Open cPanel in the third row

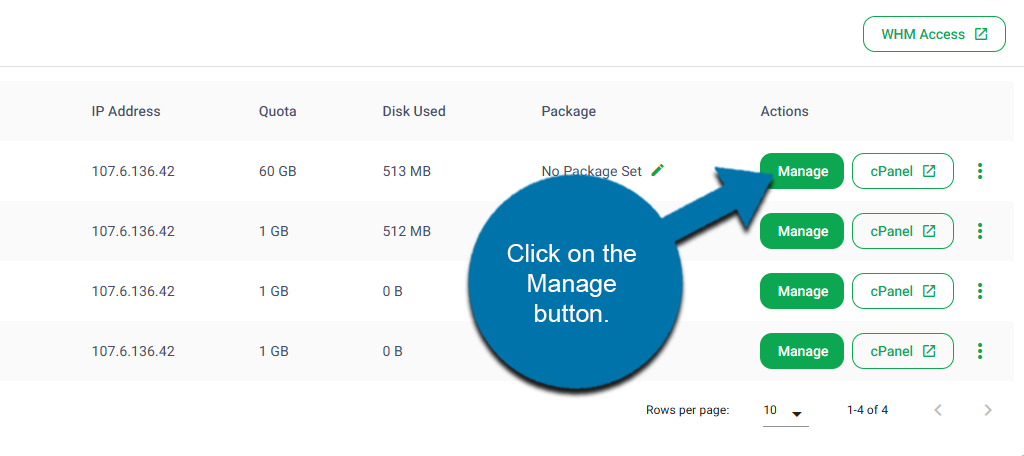coord(902,291)
